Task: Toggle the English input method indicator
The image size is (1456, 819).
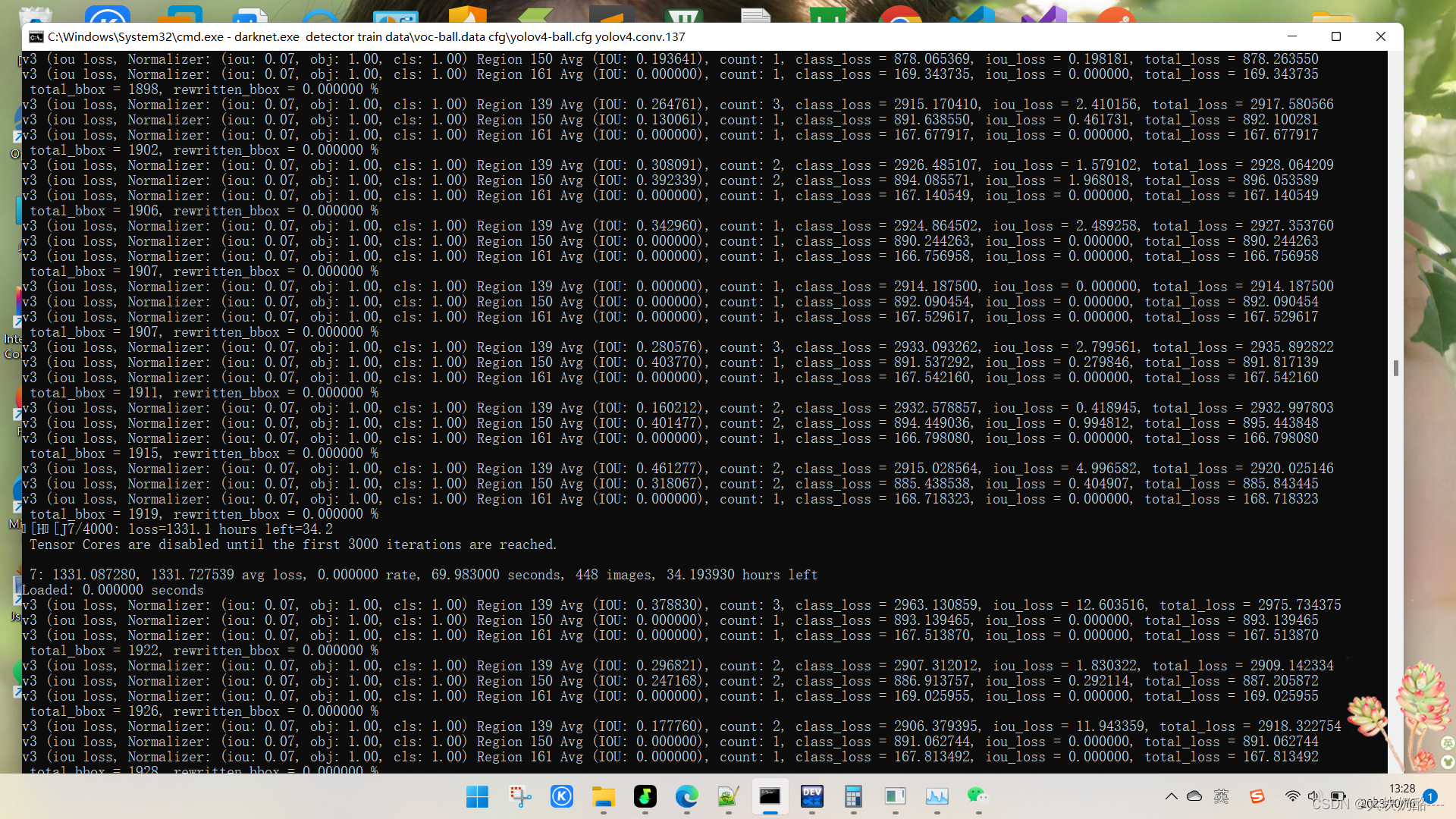Action: [1221, 796]
